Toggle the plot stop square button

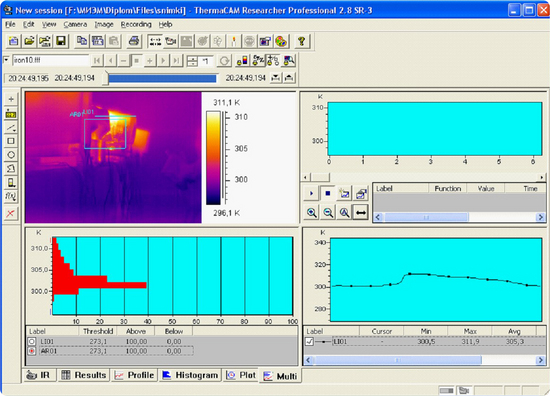(328, 193)
